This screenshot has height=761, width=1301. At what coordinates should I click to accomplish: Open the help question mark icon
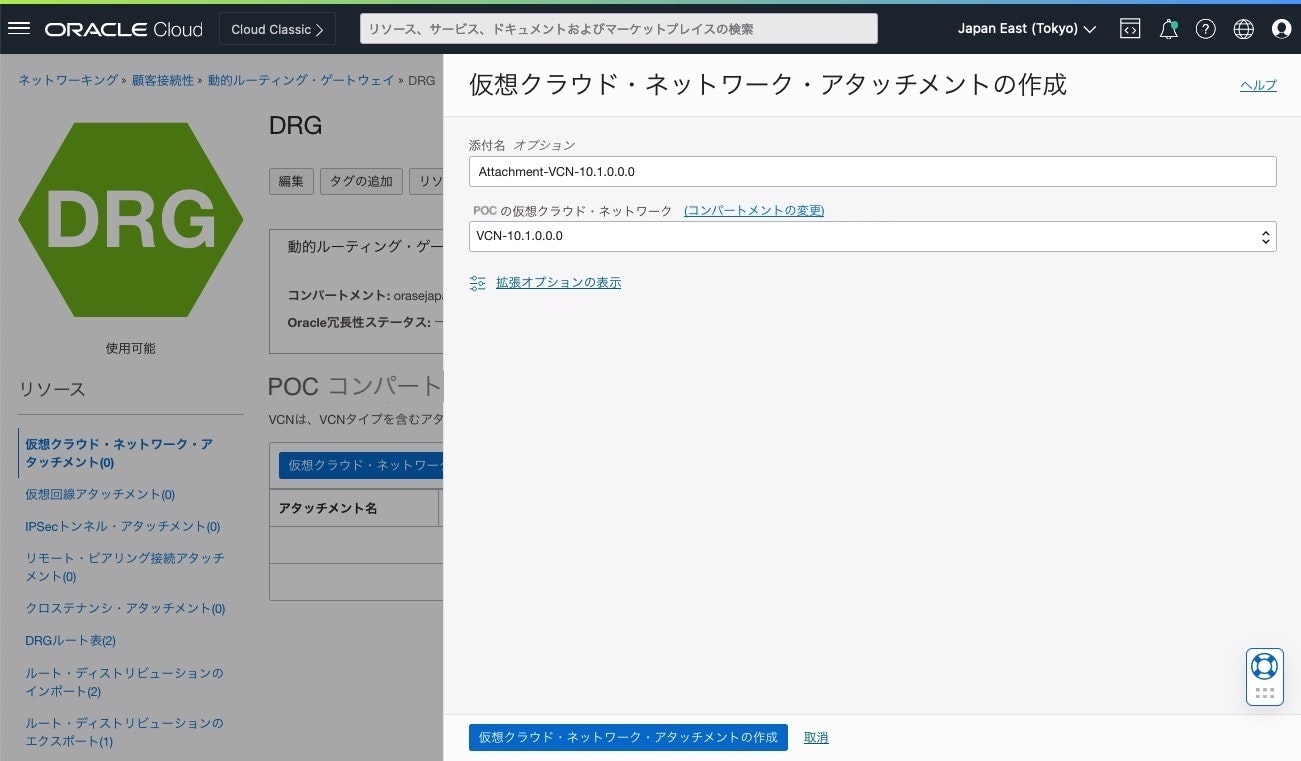(1206, 29)
